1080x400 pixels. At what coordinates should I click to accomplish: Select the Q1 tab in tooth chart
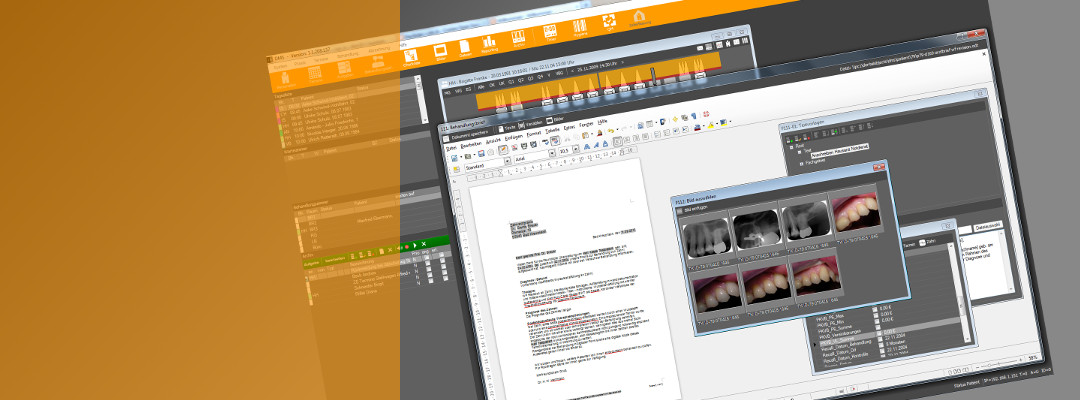coord(510,80)
